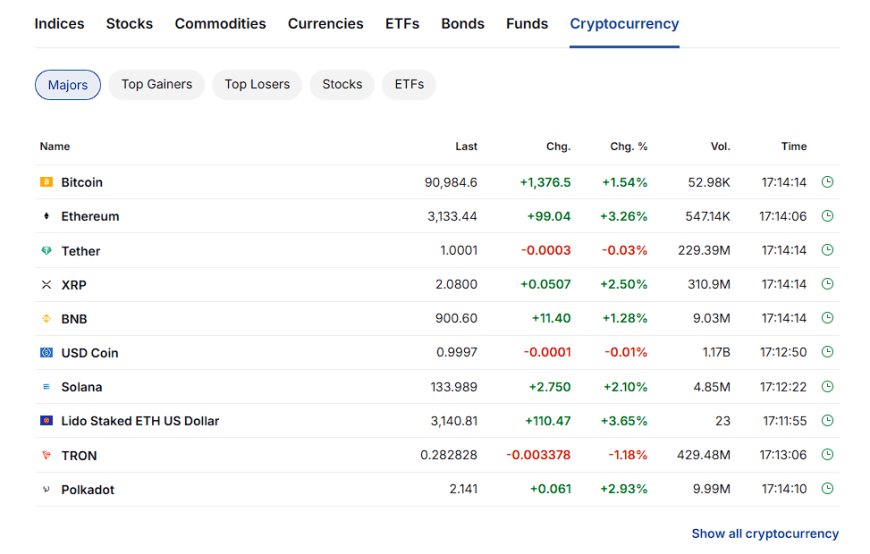Click the clock icon in Ethereum row
Image resolution: width=870 pixels, height=554 pixels.
click(827, 216)
